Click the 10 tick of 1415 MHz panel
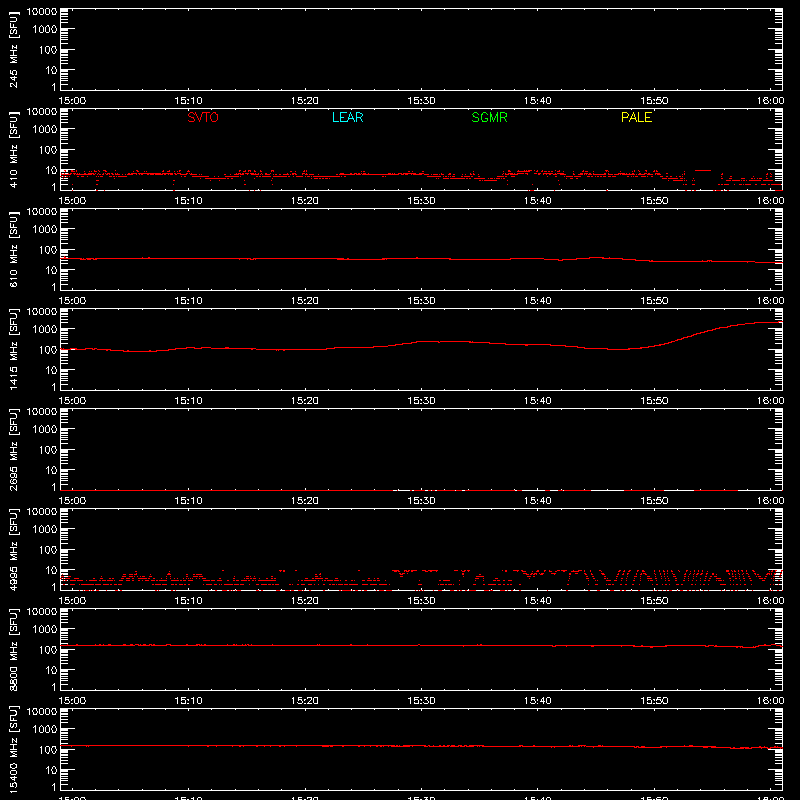The height and width of the screenshot is (800, 800). tap(51, 370)
